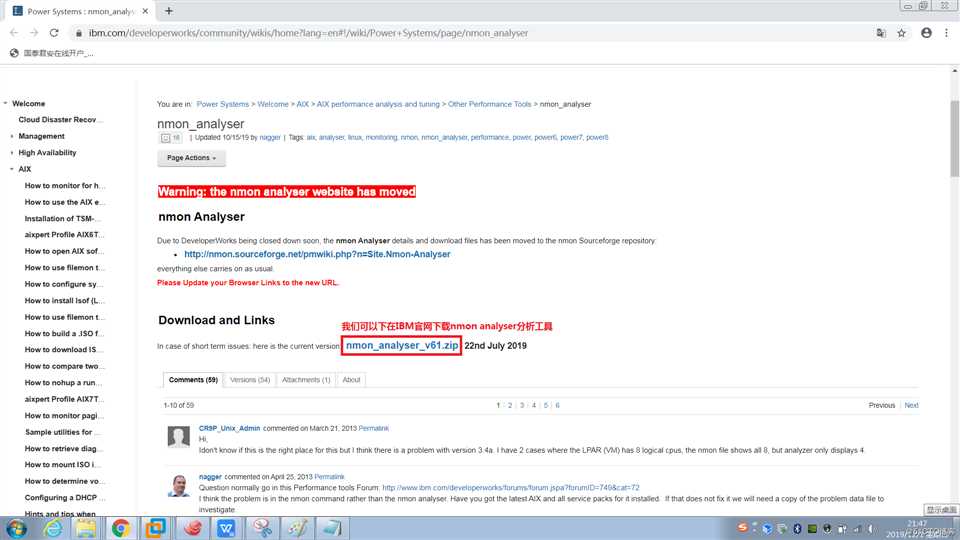
Task: Click the CR9P_Unix_Admin avatar thumbnail
Action: coord(179,437)
